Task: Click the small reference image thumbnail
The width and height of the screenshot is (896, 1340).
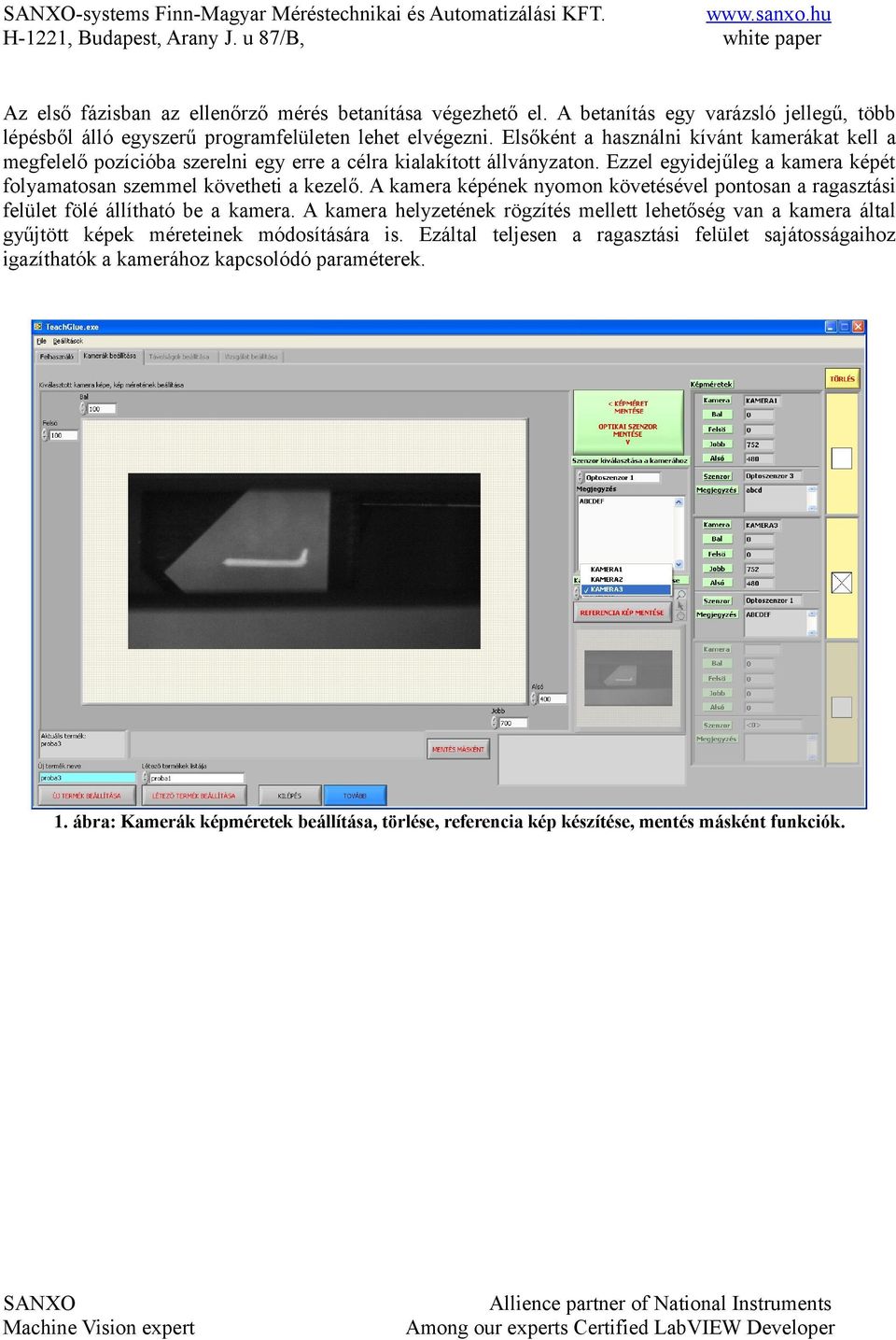Action: click(628, 677)
